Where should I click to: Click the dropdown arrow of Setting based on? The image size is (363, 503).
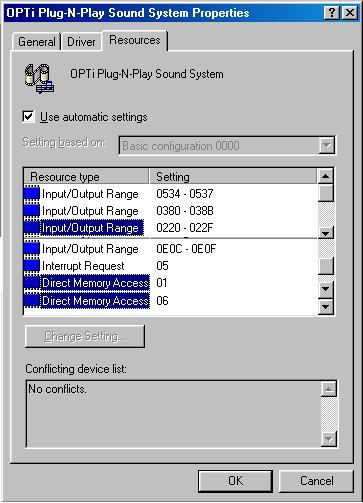pyautogui.click(x=326, y=146)
